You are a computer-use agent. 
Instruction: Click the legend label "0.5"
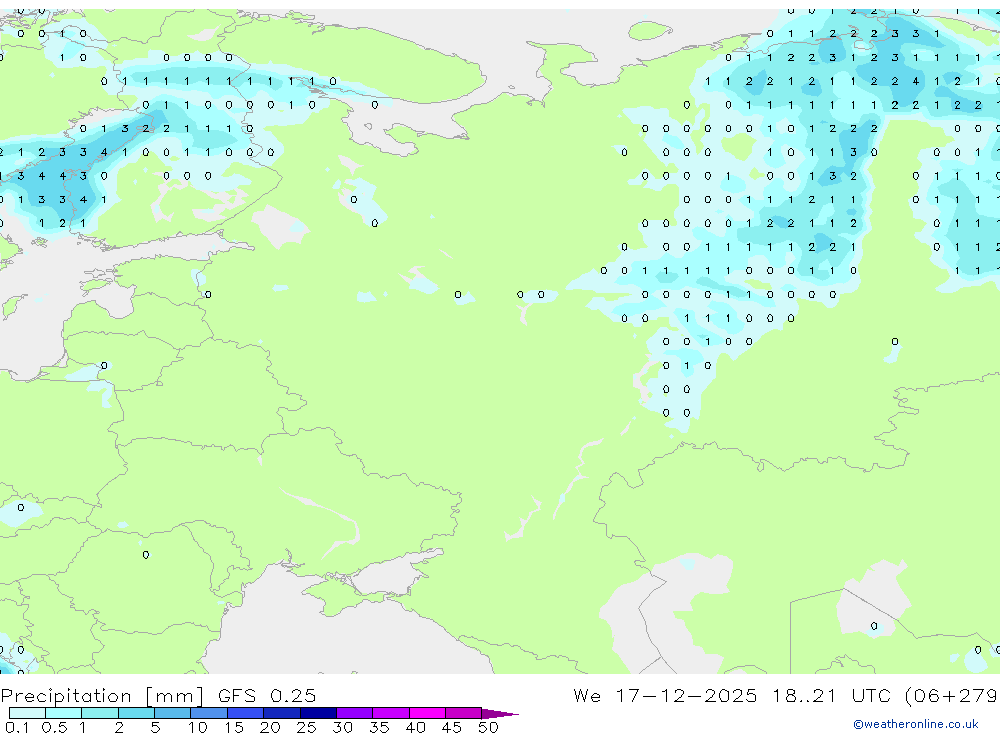(54, 727)
